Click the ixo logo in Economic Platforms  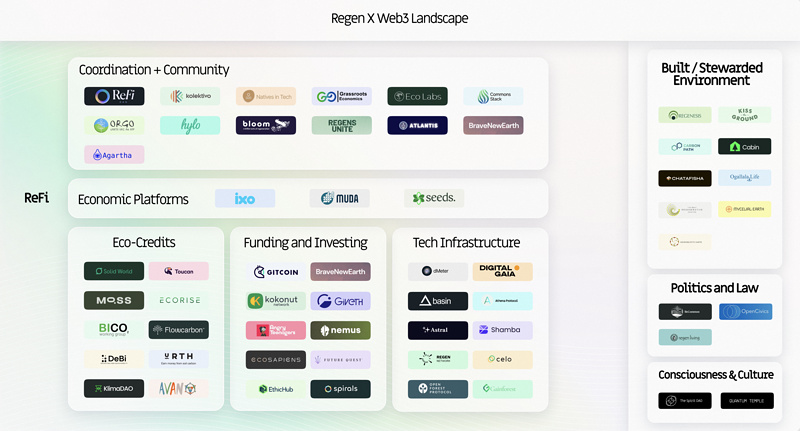(245, 198)
